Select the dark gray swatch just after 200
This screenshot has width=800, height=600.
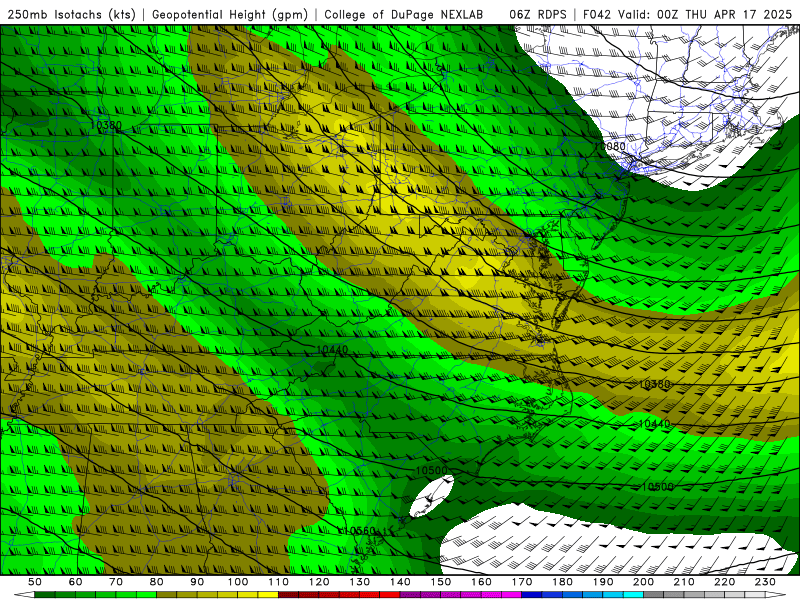[x=654, y=595]
